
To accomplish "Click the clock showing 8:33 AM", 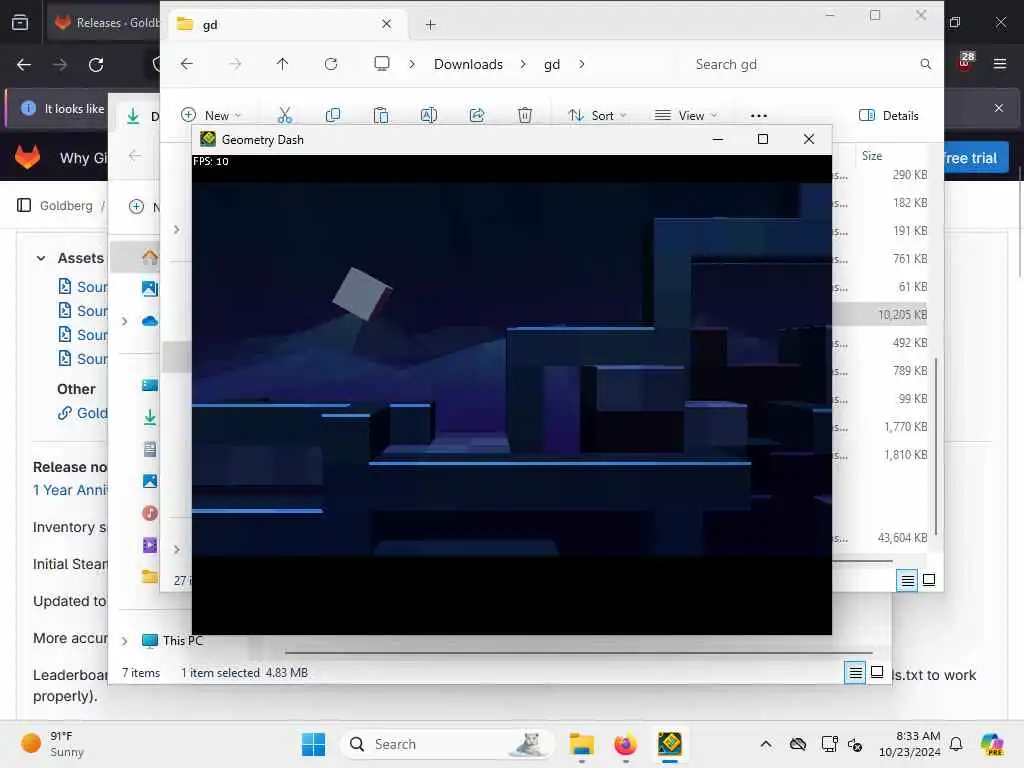I will (x=910, y=744).
